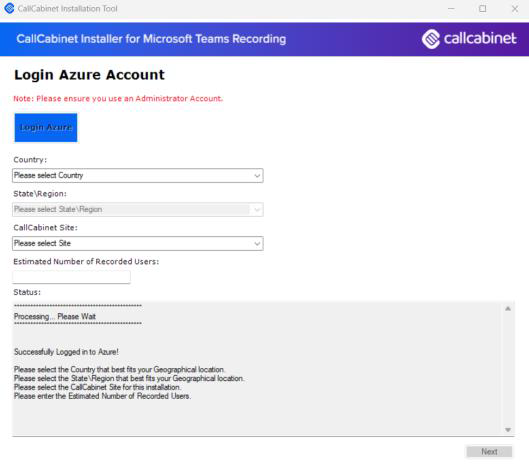
Task: Maximize the Installation Tool window
Action: 483,9
